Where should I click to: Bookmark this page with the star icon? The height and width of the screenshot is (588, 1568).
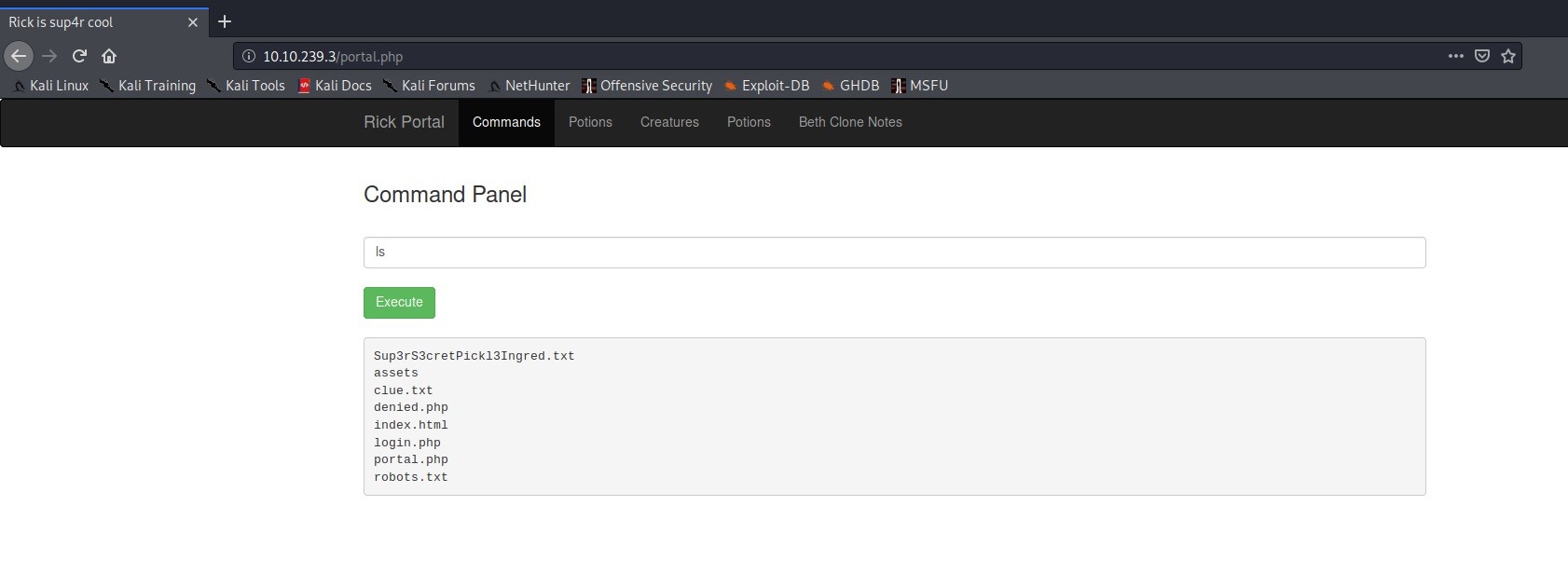point(1508,56)
